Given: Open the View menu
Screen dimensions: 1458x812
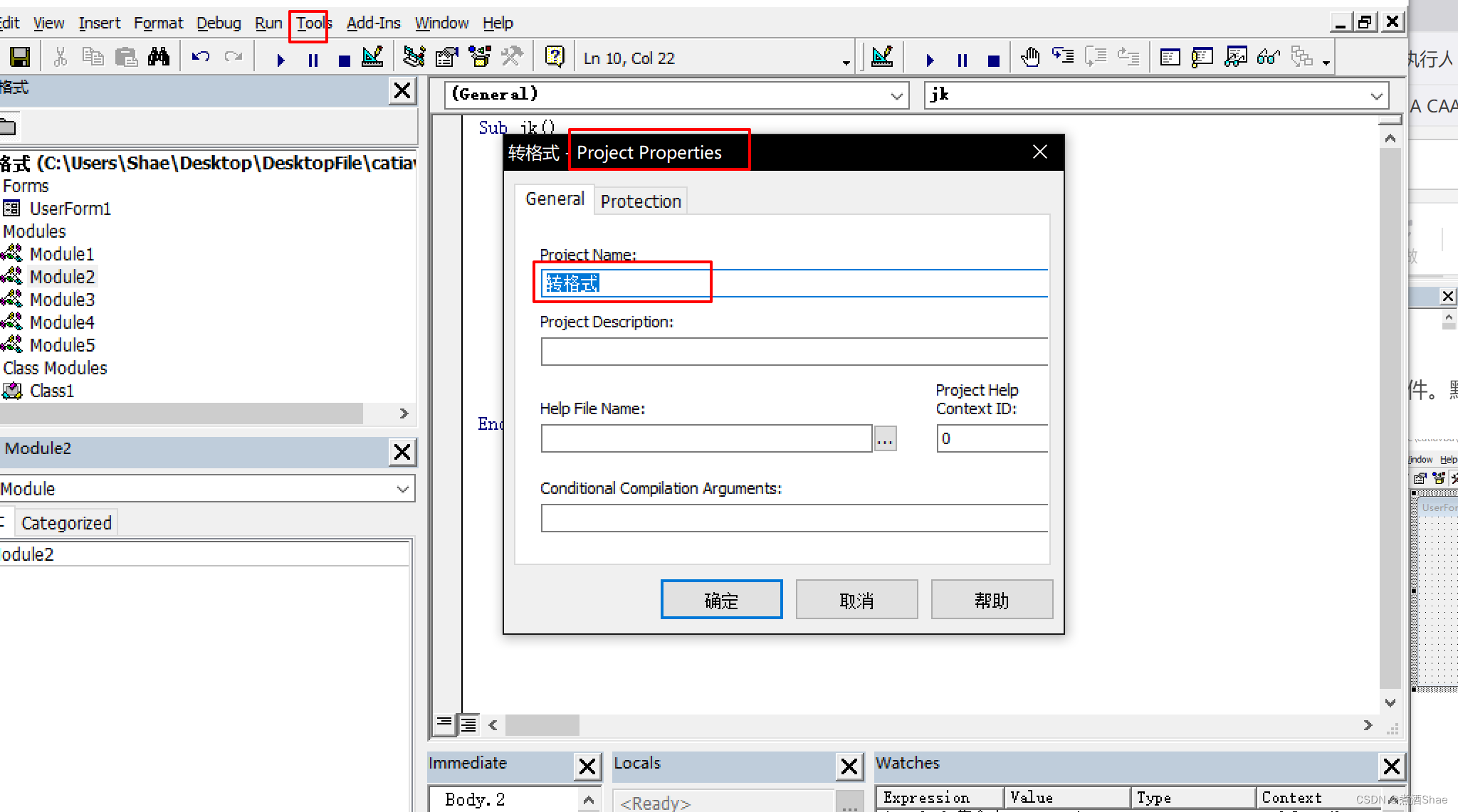Looking at the screenshot, I should 48,23.
